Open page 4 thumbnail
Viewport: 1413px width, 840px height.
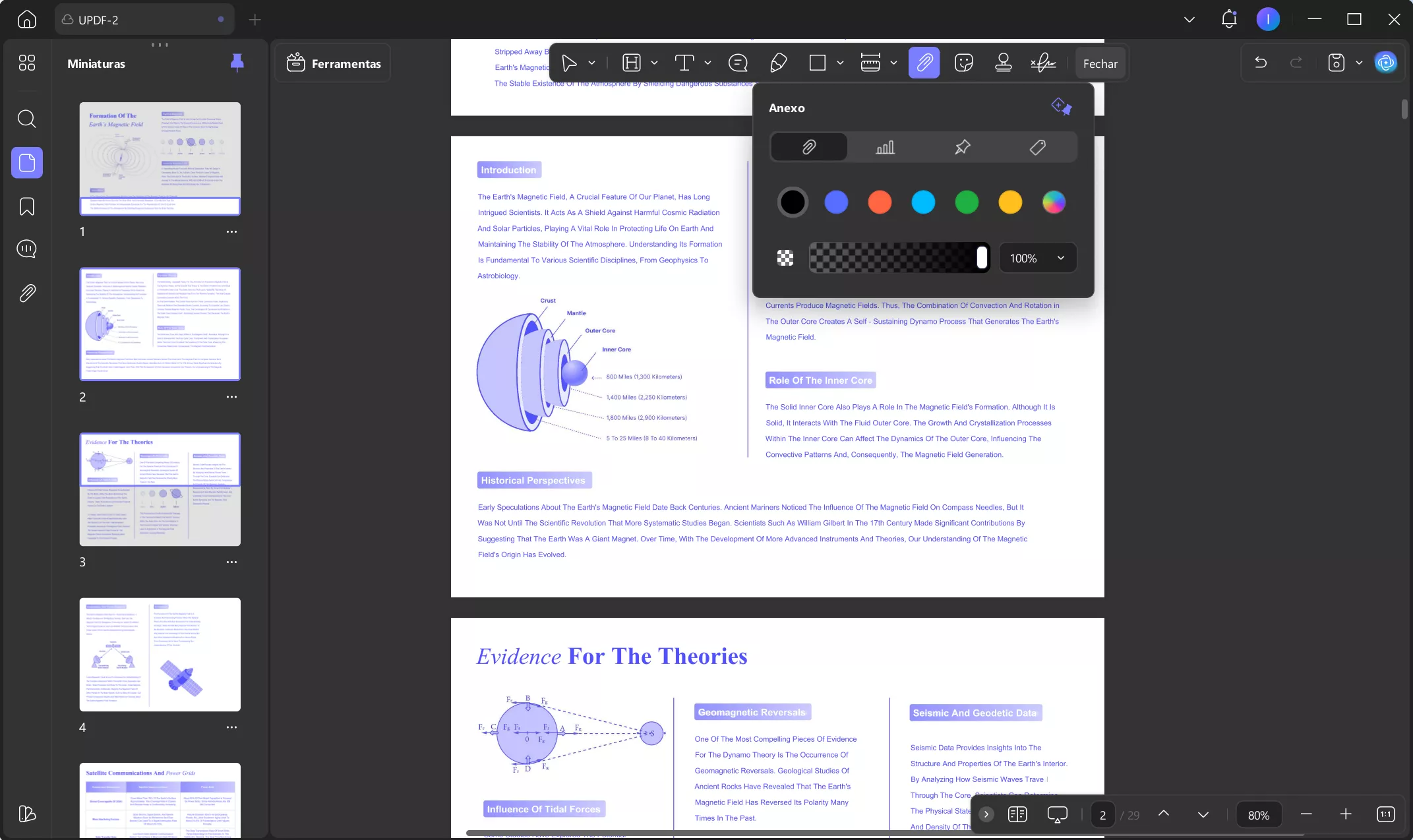pos(160,654)
